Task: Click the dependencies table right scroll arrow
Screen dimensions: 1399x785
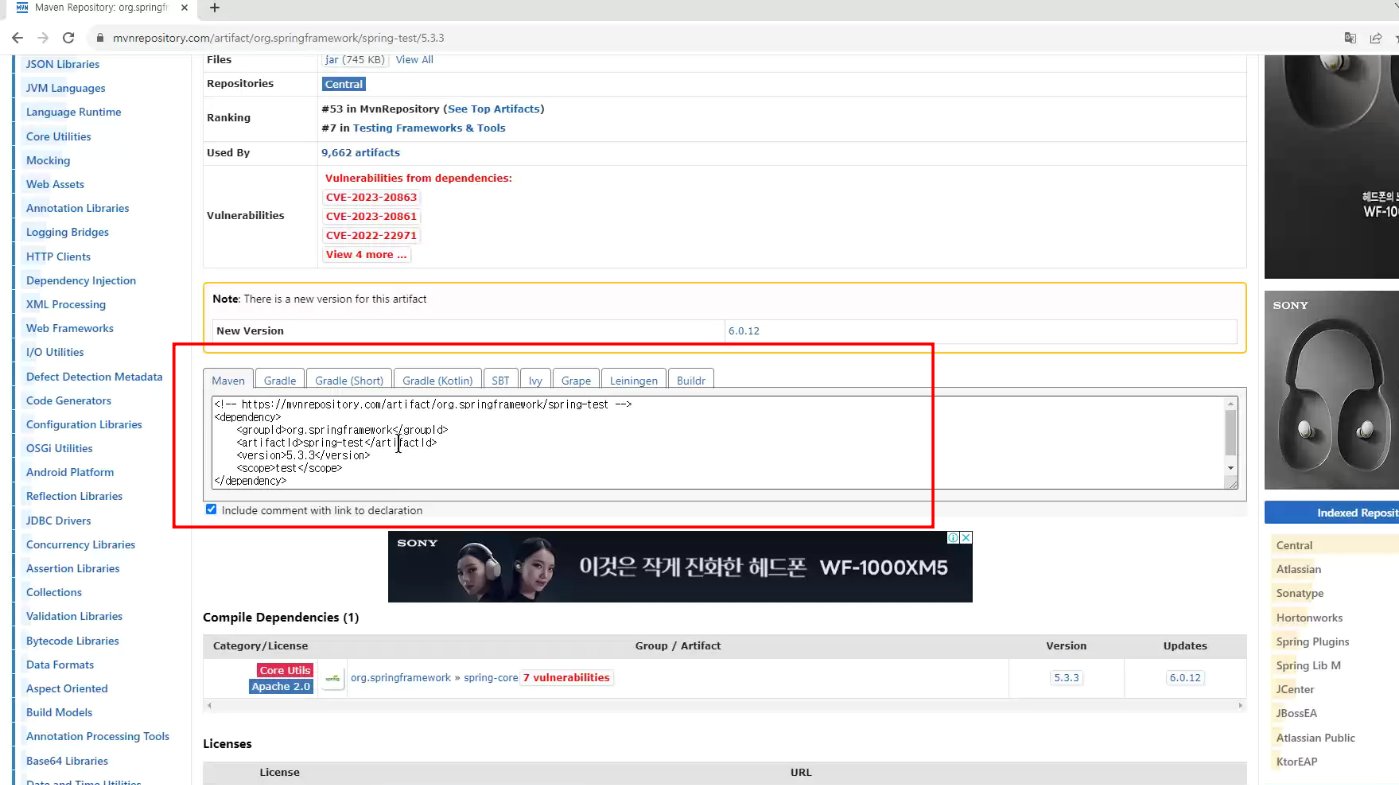Action: point(1242,705)
